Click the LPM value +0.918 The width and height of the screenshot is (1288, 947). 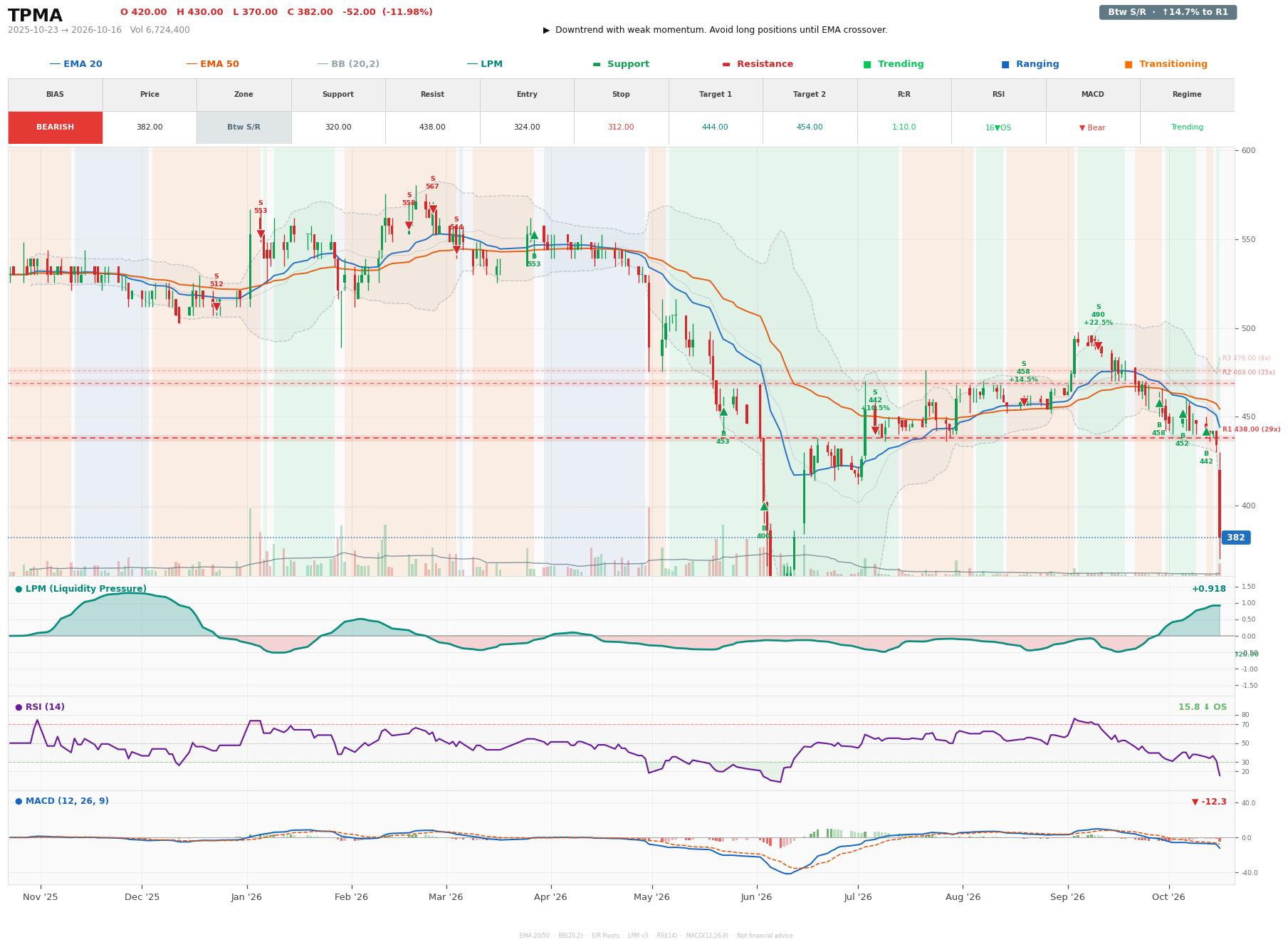pos(1209,589)
